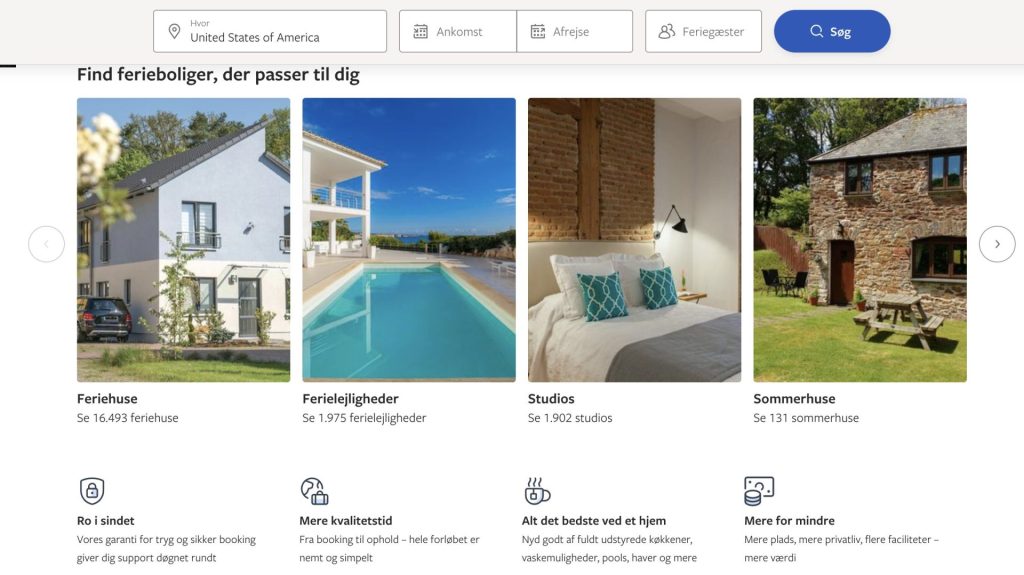The width and height of the screenshot is (1024, 575).
Task: Follow the Se 1.902 studios link
Action: 570,418
